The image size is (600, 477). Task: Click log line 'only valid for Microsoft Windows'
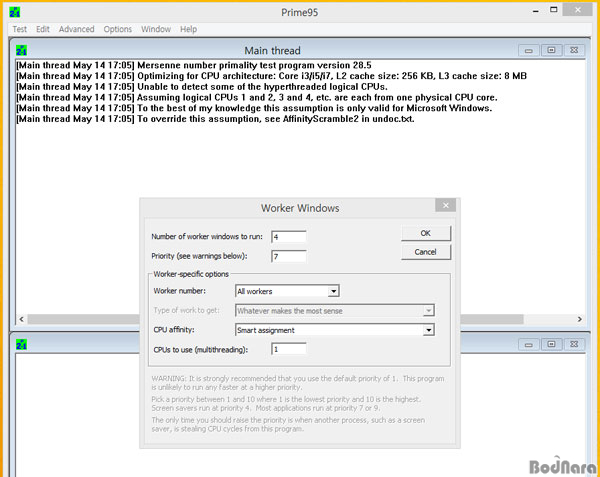point(254,108)
